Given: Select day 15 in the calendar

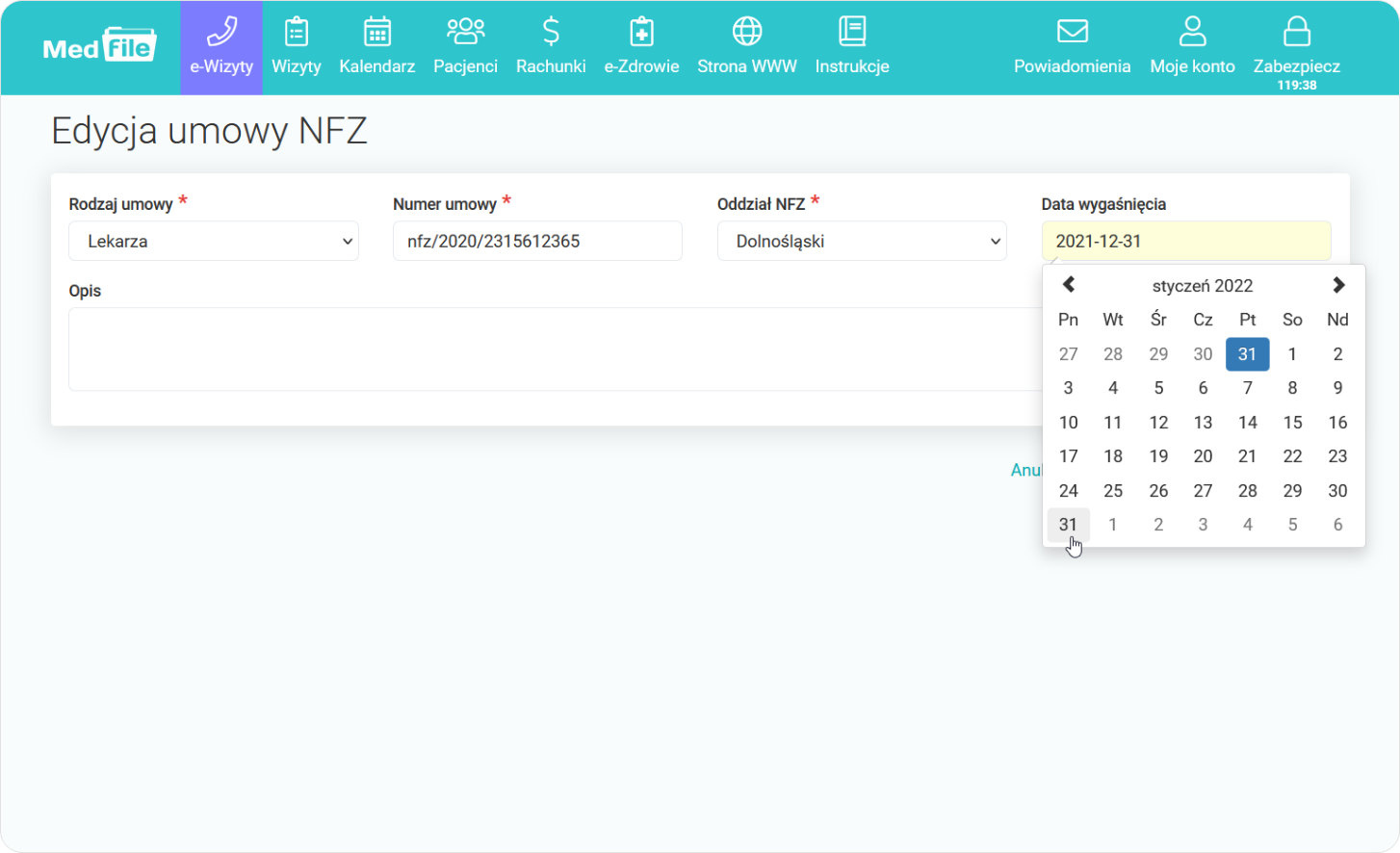Looking at the screenshot, I should coord(1292,423).
